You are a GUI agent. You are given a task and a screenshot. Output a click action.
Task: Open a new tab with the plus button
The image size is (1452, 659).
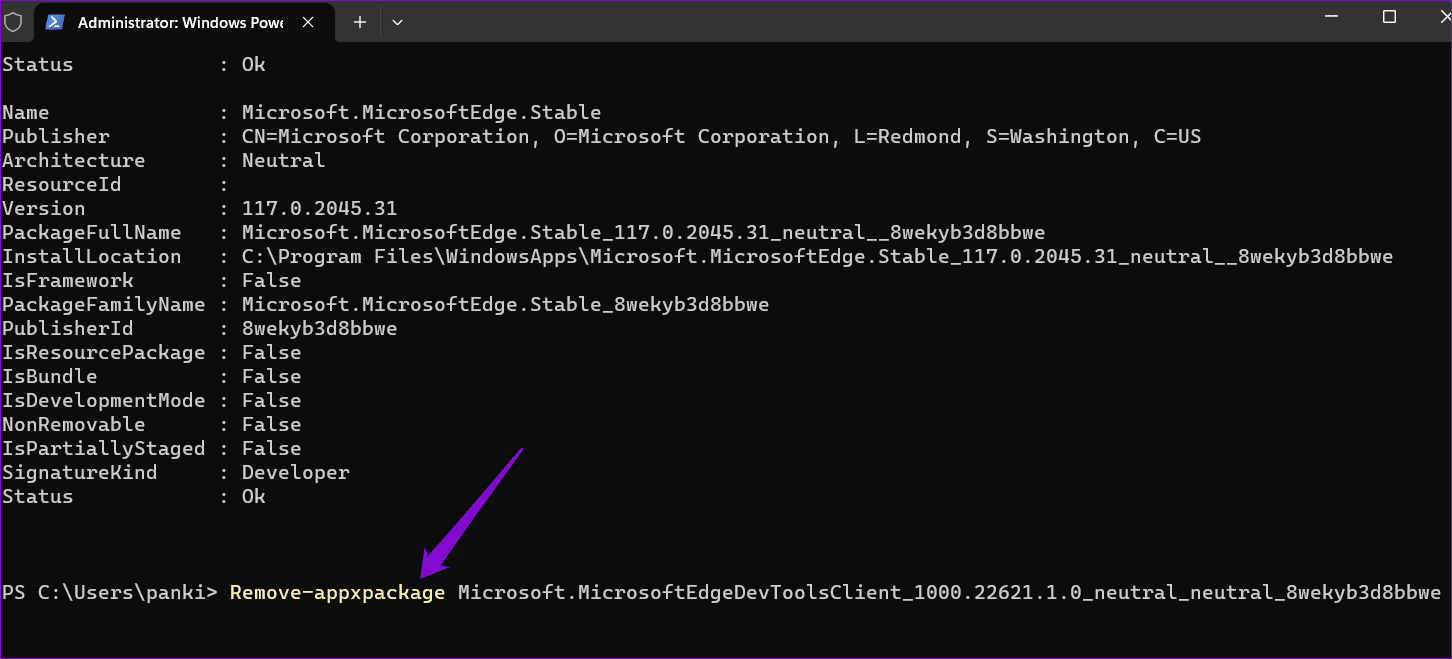click(358, 21)
